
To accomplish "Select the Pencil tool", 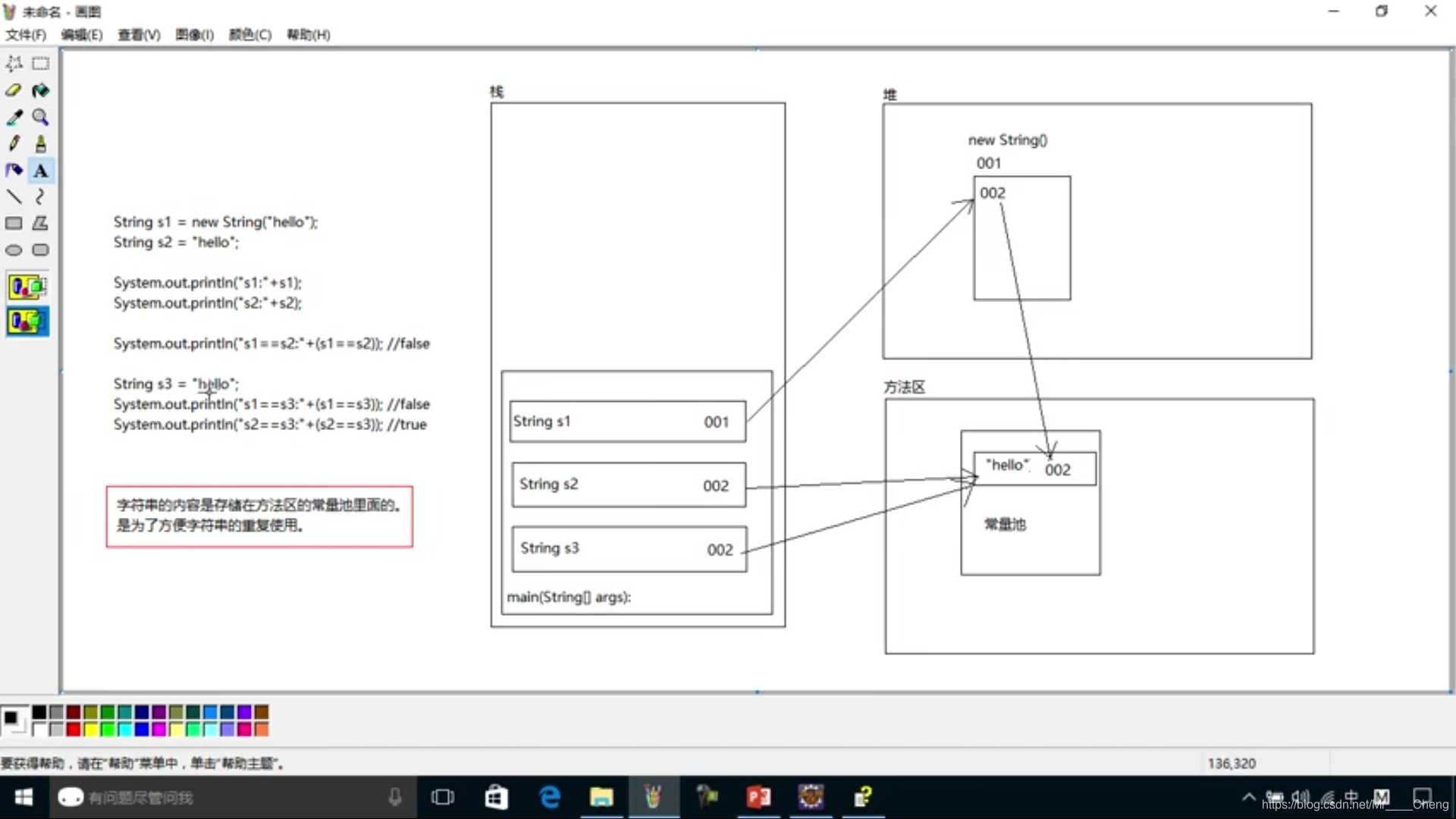I will click(14, 143).
